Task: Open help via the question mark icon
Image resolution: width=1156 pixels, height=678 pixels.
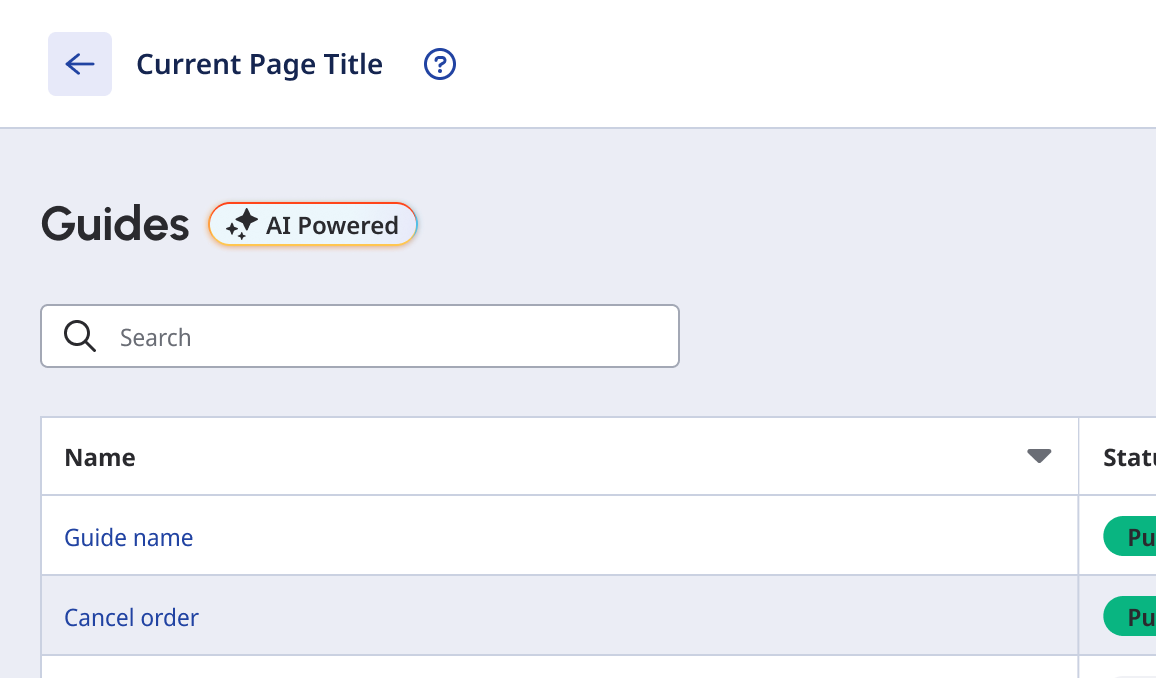Action: tap(440, 64)
